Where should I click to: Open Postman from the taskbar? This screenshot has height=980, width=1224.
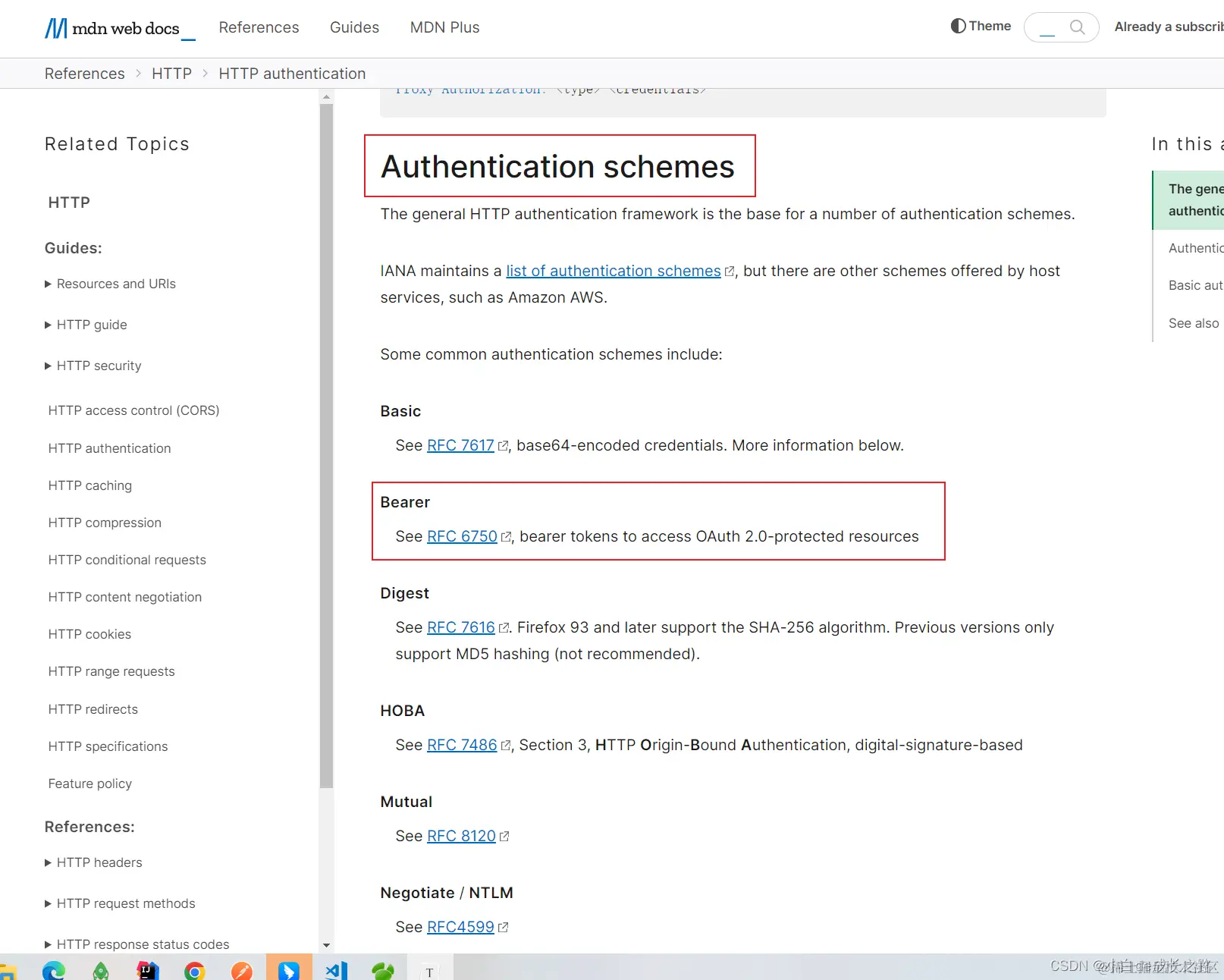(x=242, y=970)
